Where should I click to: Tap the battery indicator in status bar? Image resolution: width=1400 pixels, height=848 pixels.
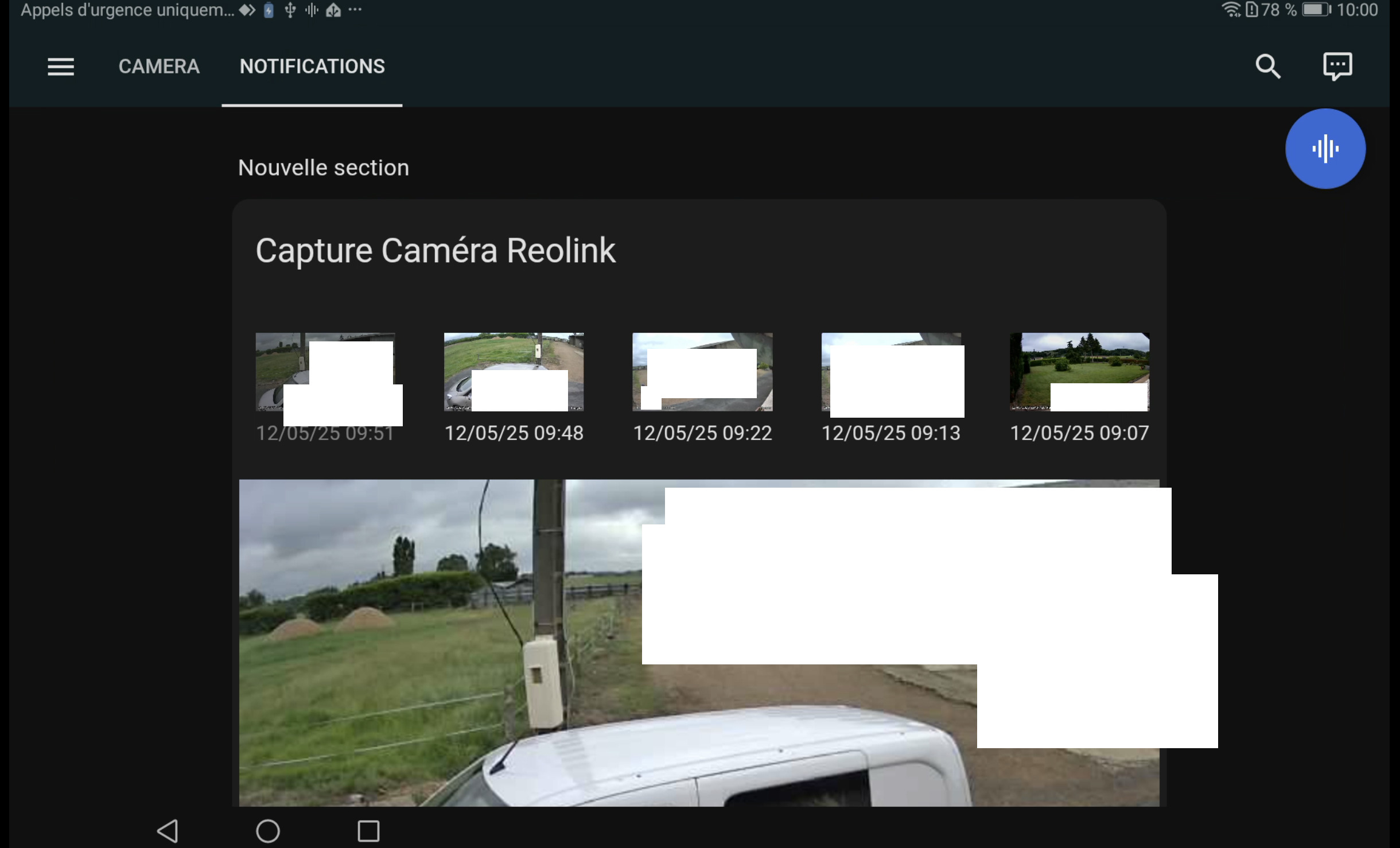(x=1316, y=10)
